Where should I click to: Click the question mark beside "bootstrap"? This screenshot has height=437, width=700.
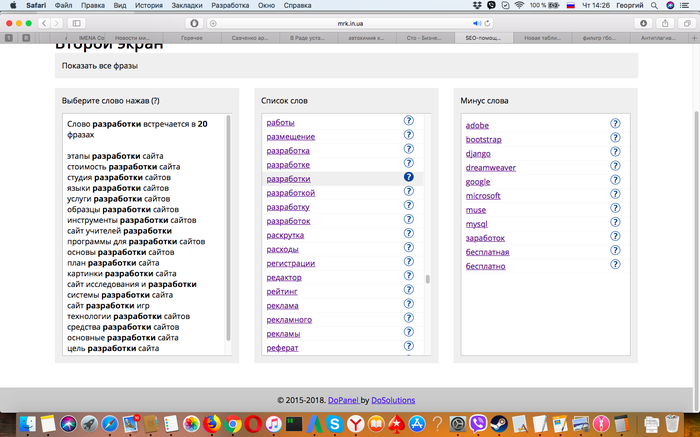point(616,138)
